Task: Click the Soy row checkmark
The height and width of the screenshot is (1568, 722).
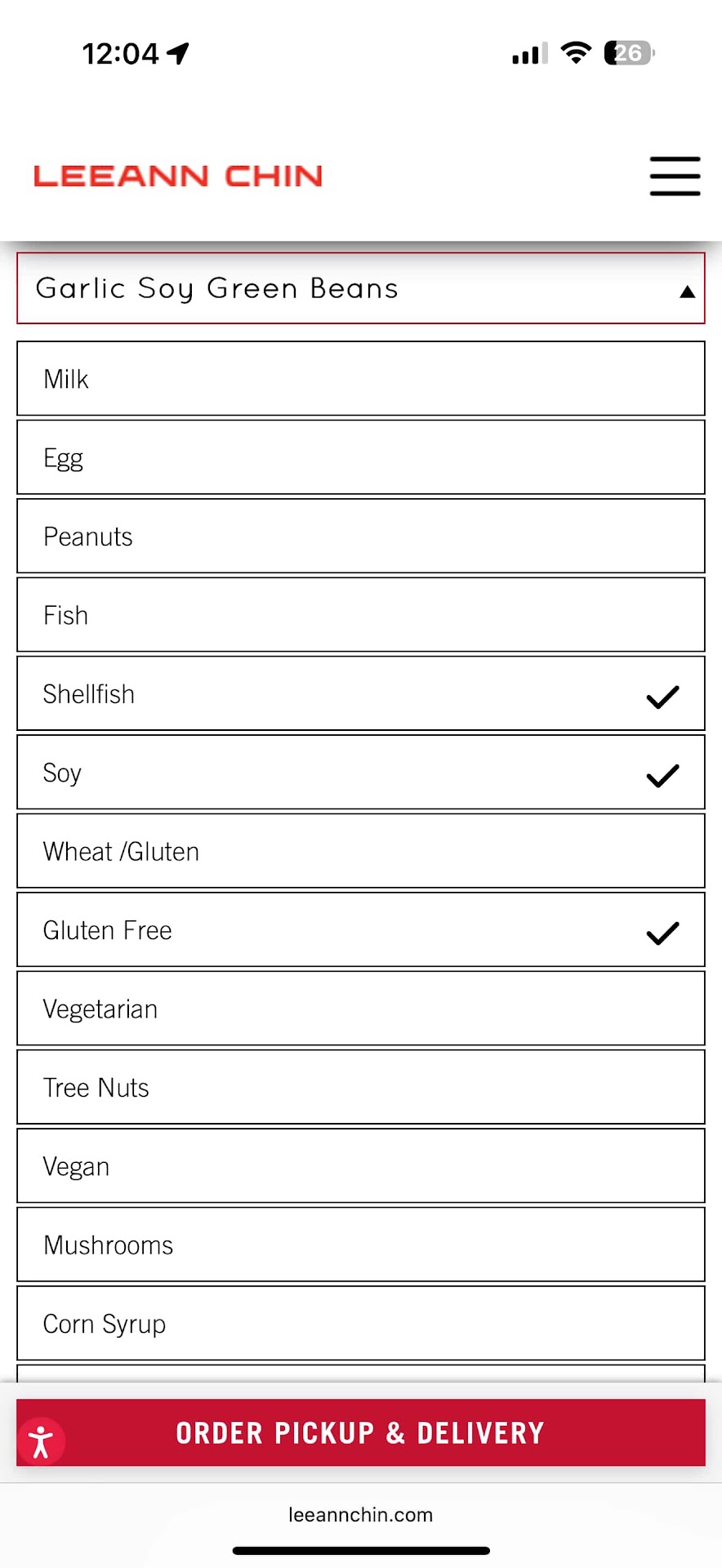Action: pyautogui.click(x=662, y=774)
